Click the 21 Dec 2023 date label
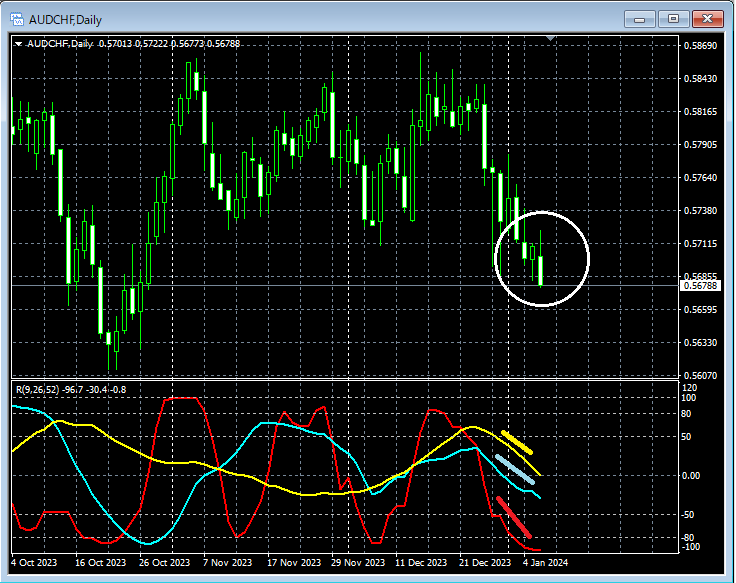The height and width of the screenshot is (583, 736). point(485,562)
